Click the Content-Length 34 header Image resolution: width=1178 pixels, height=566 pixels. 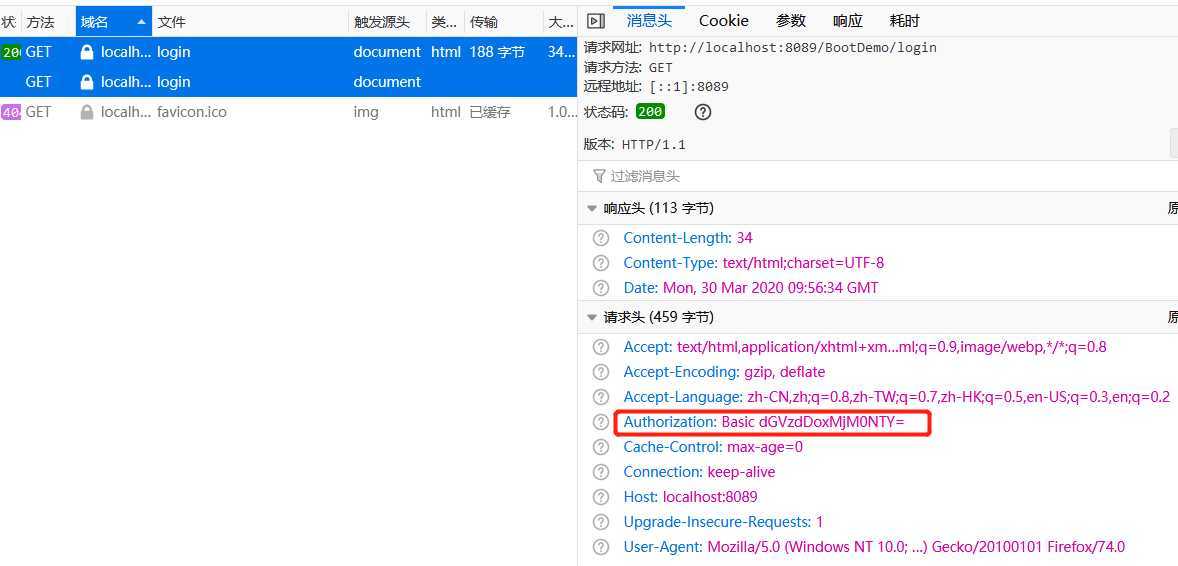tap(687, 238)
